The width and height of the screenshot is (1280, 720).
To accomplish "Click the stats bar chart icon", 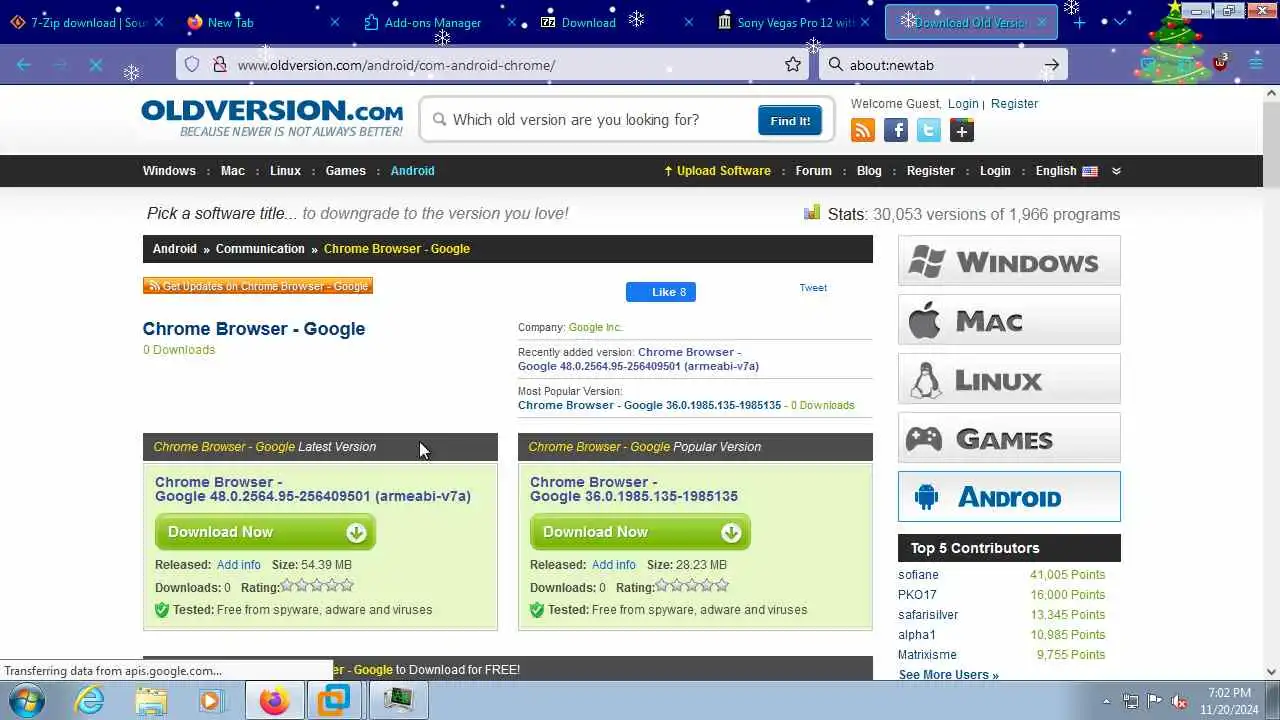I will tap(812, 213).
